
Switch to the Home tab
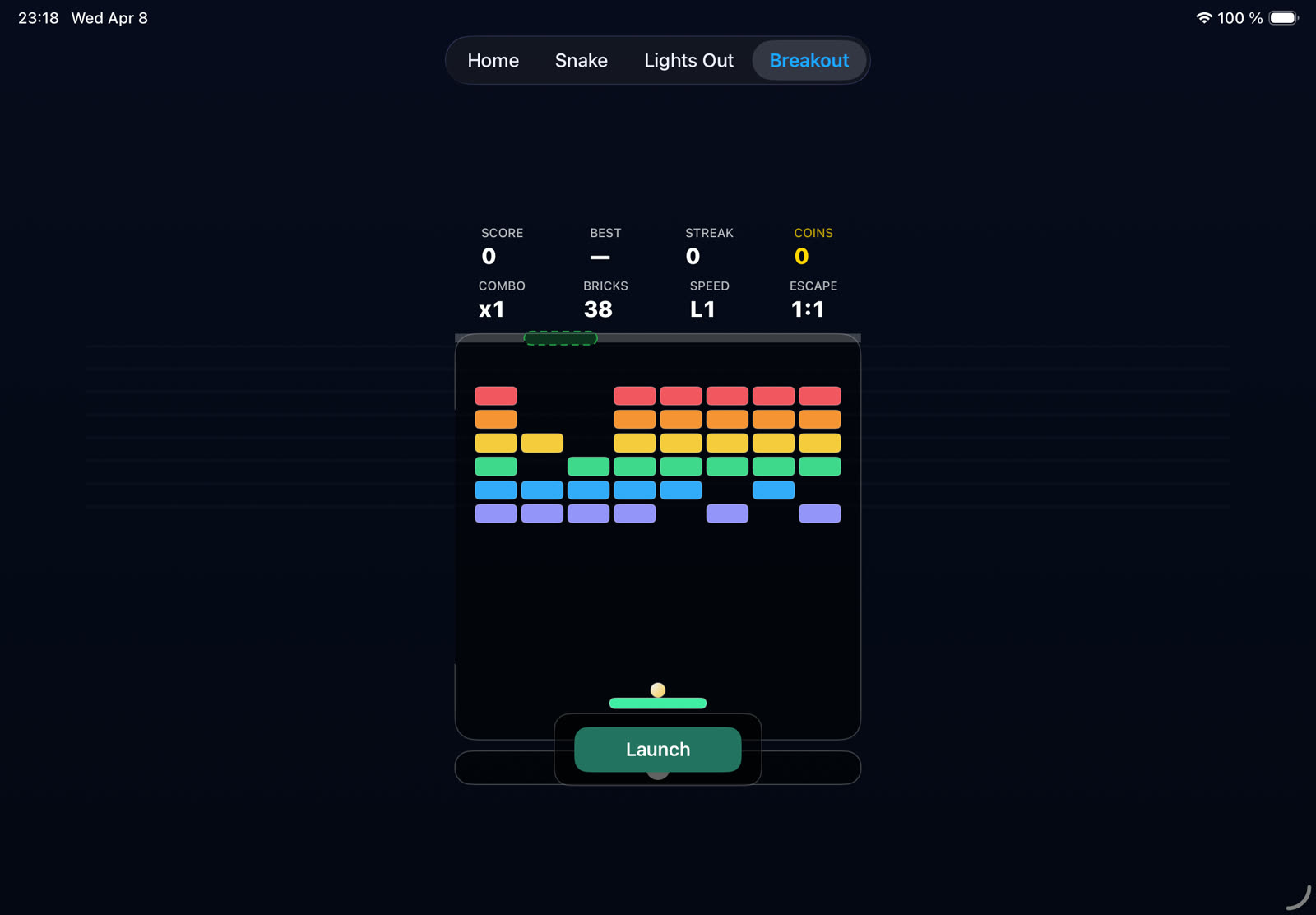point(493,61)
